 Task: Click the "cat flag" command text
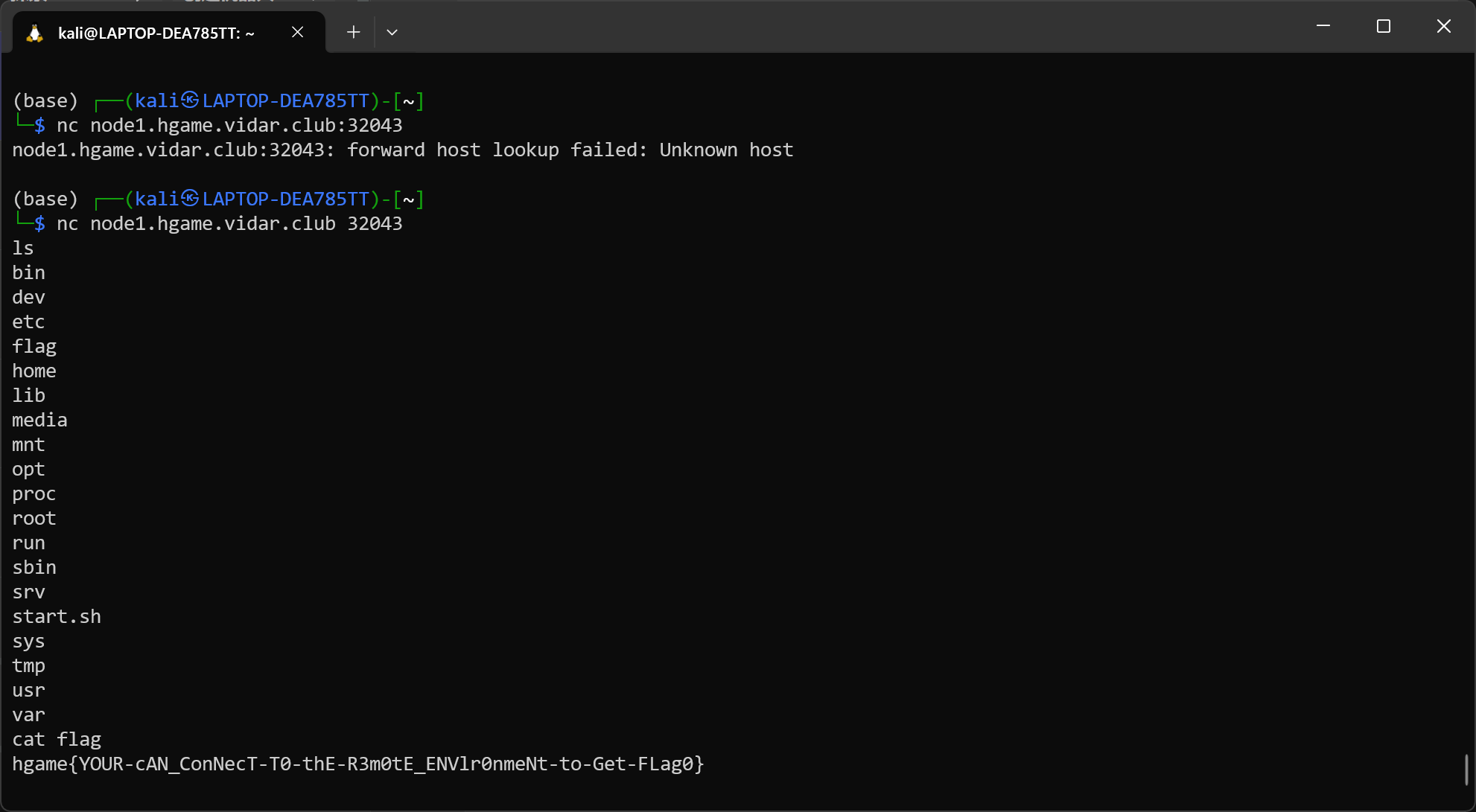(x=57, y=740)
